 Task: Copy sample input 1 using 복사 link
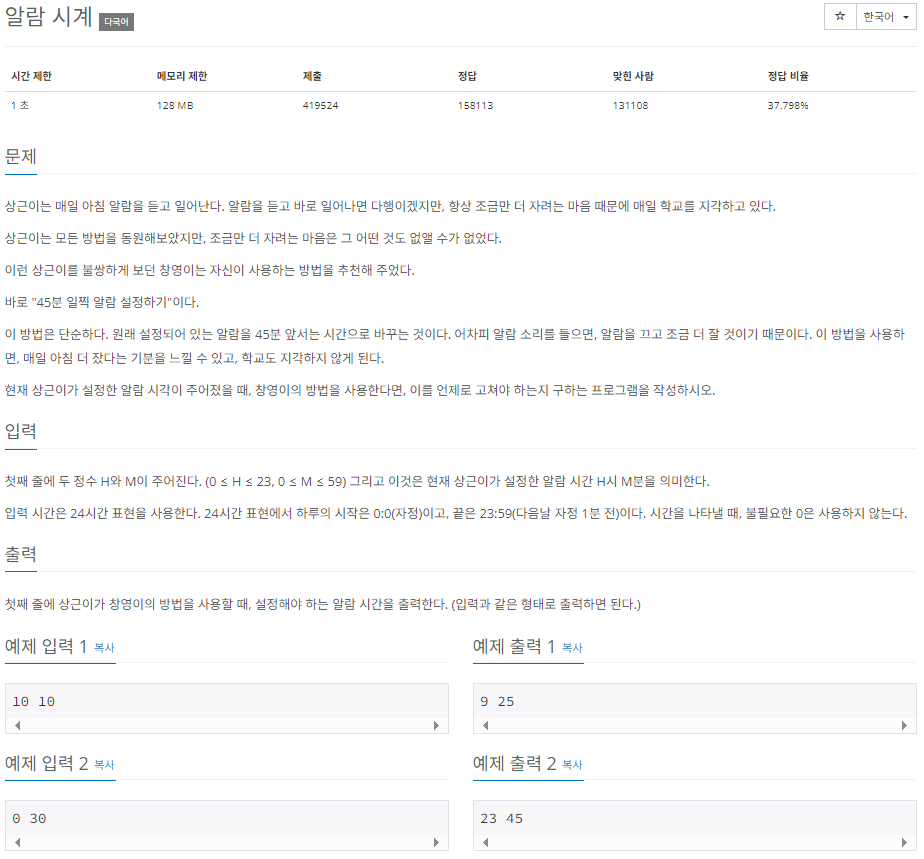(x=104, y=647)
